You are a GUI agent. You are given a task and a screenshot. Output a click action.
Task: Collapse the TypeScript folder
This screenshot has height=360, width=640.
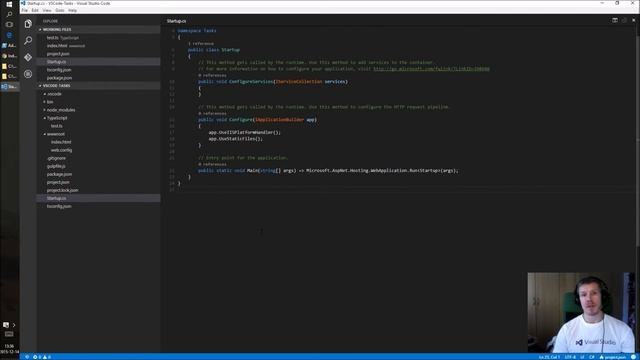56,118
